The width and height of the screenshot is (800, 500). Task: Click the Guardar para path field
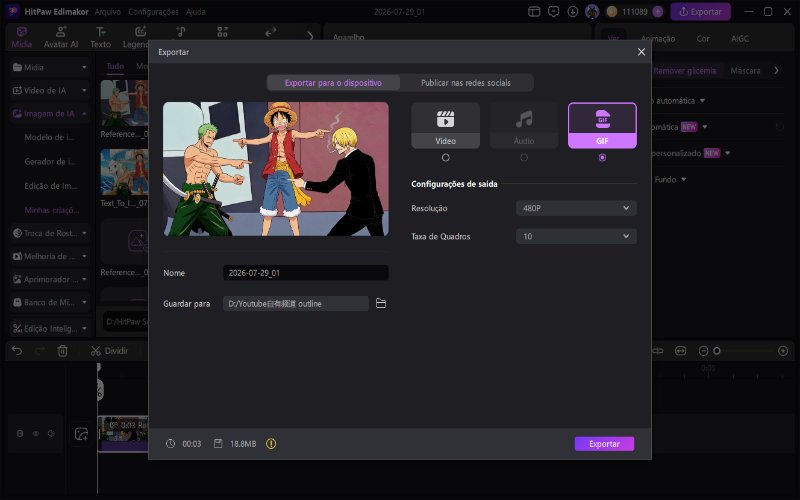[295, 304]
